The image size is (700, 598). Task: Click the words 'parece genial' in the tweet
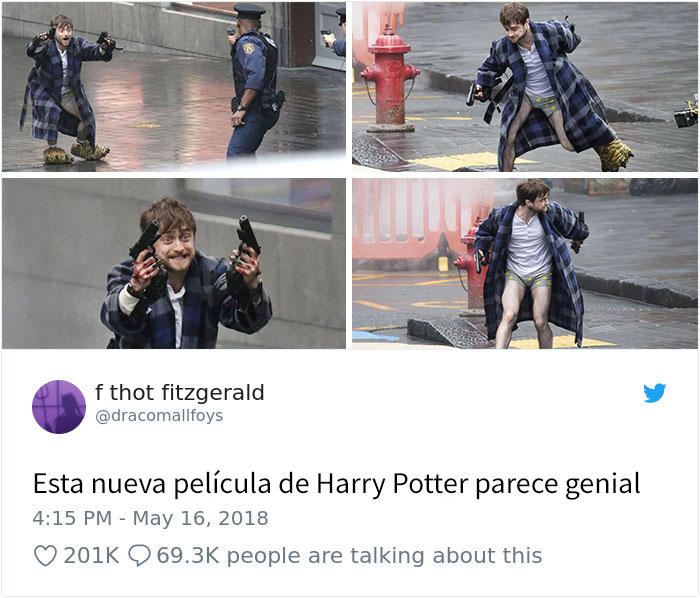click(558, 485)
